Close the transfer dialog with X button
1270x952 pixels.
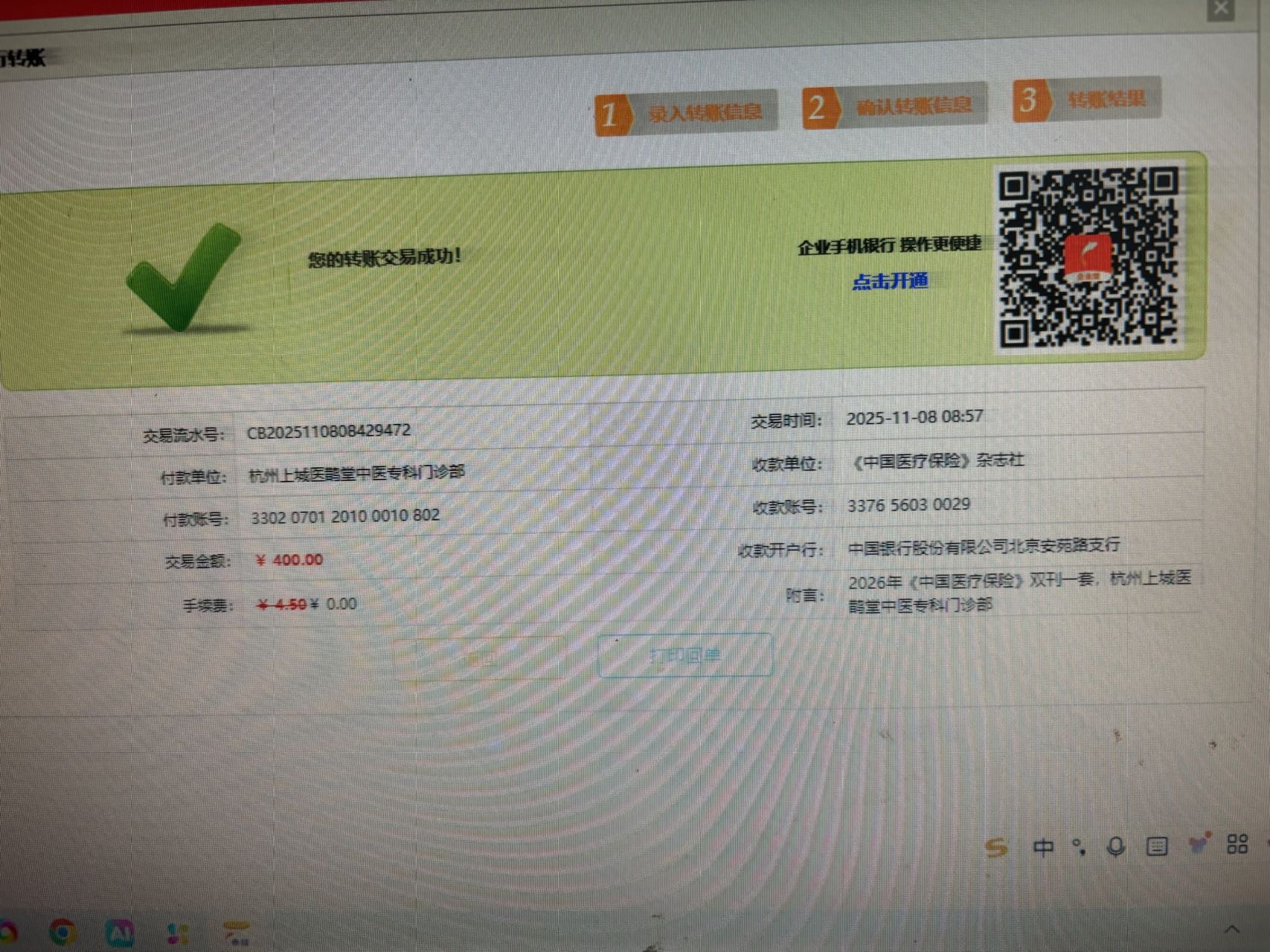tap(1220, 9)
